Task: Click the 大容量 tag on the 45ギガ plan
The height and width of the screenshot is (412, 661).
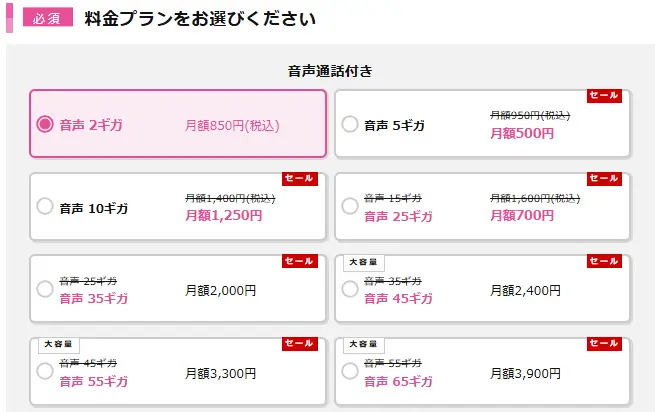Action: [363, 262]
